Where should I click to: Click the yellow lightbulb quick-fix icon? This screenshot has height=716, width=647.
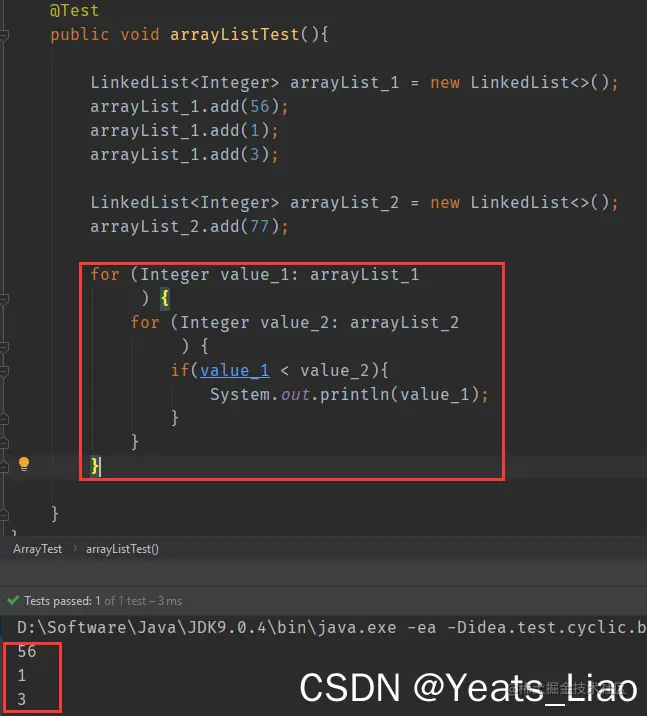24,464
